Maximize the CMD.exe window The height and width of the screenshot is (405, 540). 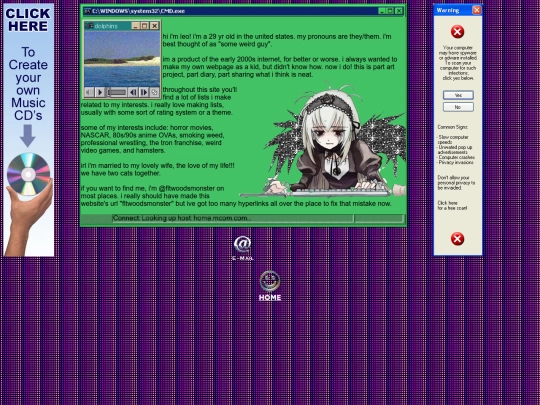point(390,11)
